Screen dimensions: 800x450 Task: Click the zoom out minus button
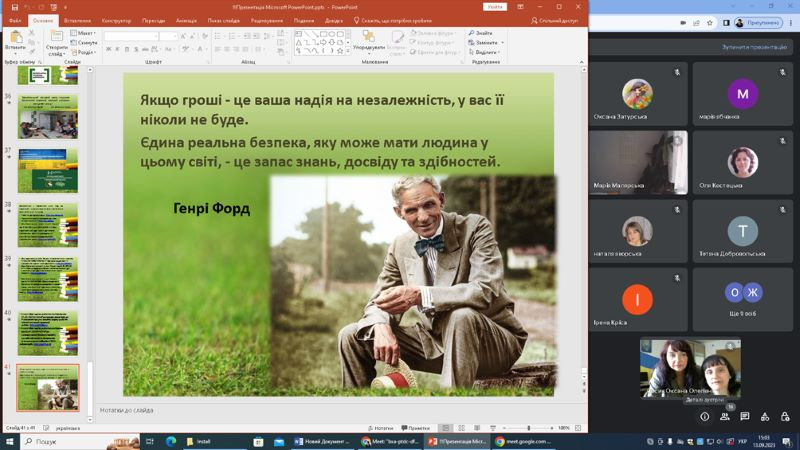tap(504, 428)
